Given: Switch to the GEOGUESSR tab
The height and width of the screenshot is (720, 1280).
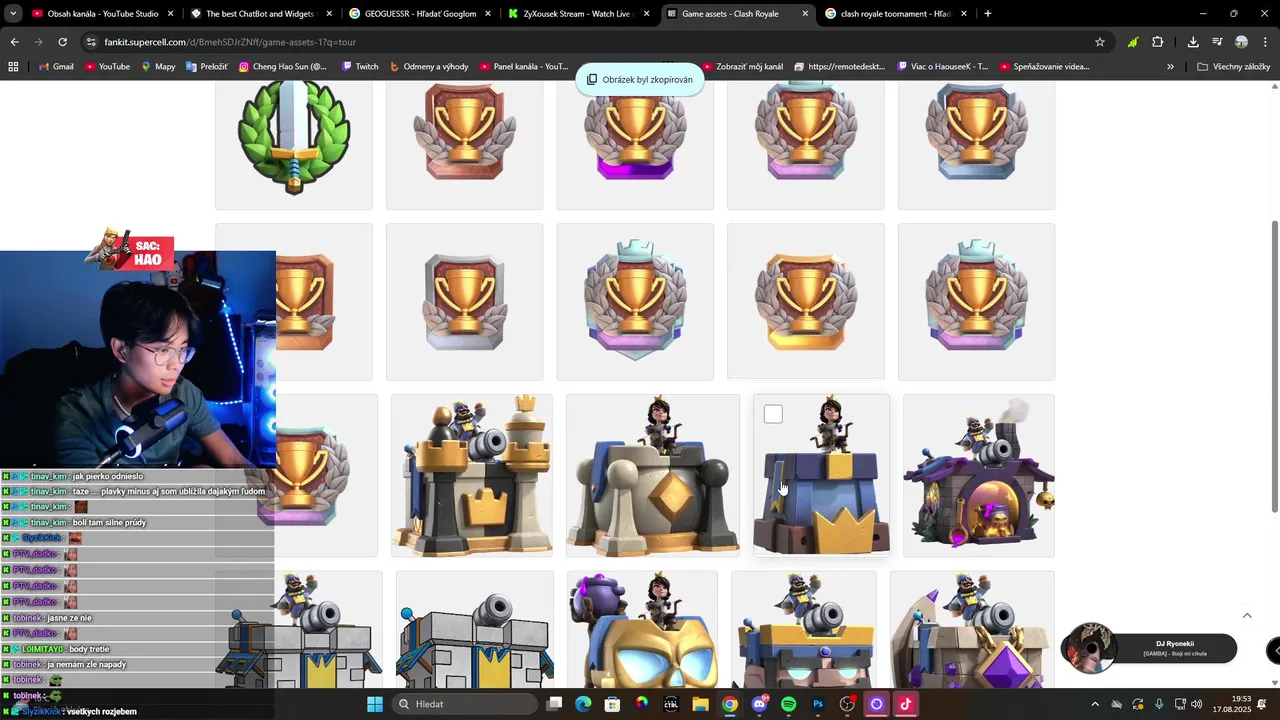Looking at the screenshot, I should click(420, 14).
